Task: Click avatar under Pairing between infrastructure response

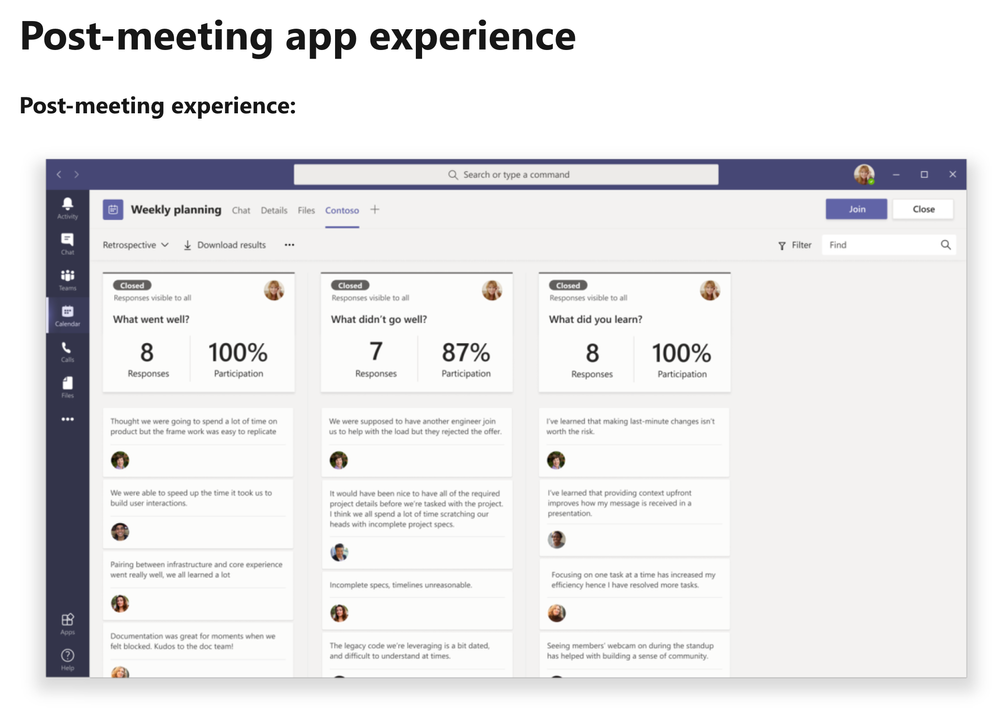Action: [x=120, y=603]
